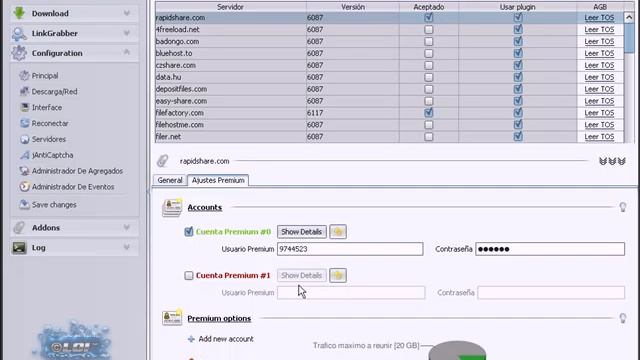The image size is (640, 360).
Task: Open Leer TOS link for rapidshare.com
Action: click(599, 18)
